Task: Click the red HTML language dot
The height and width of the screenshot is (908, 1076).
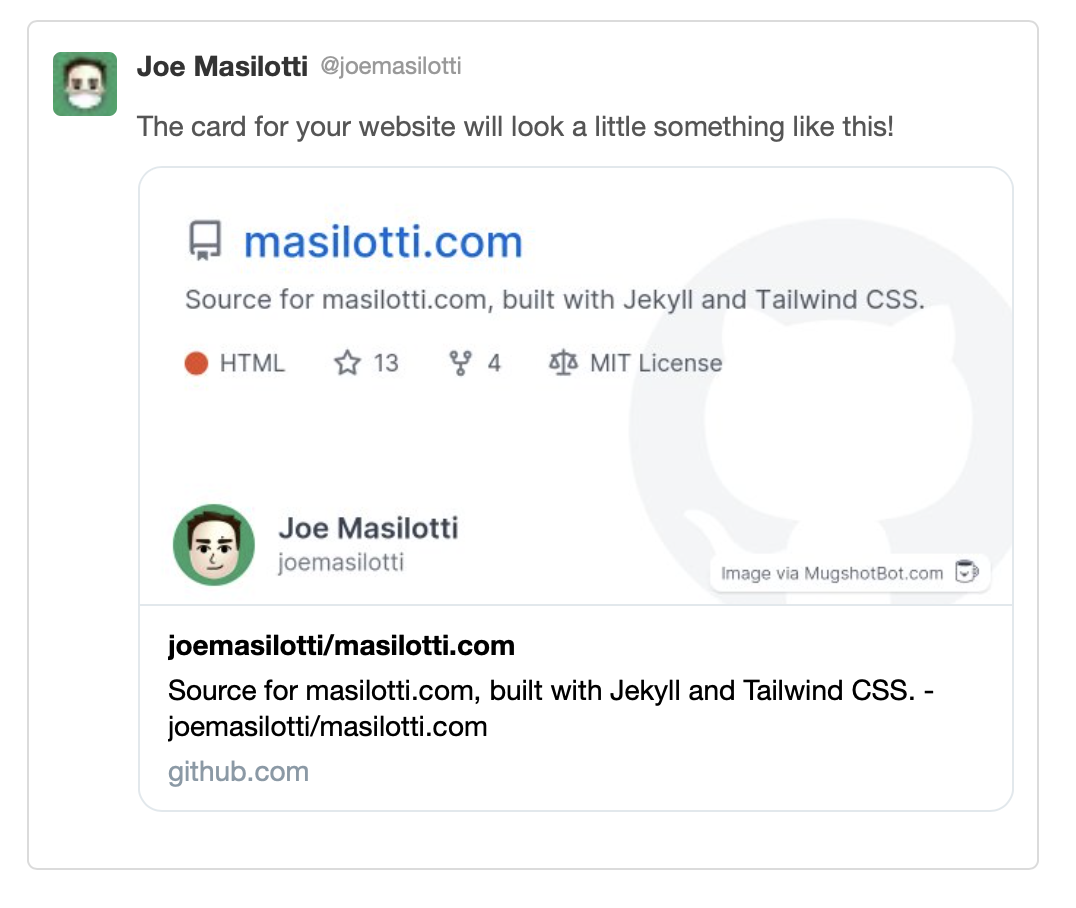Action: (196, 363)
